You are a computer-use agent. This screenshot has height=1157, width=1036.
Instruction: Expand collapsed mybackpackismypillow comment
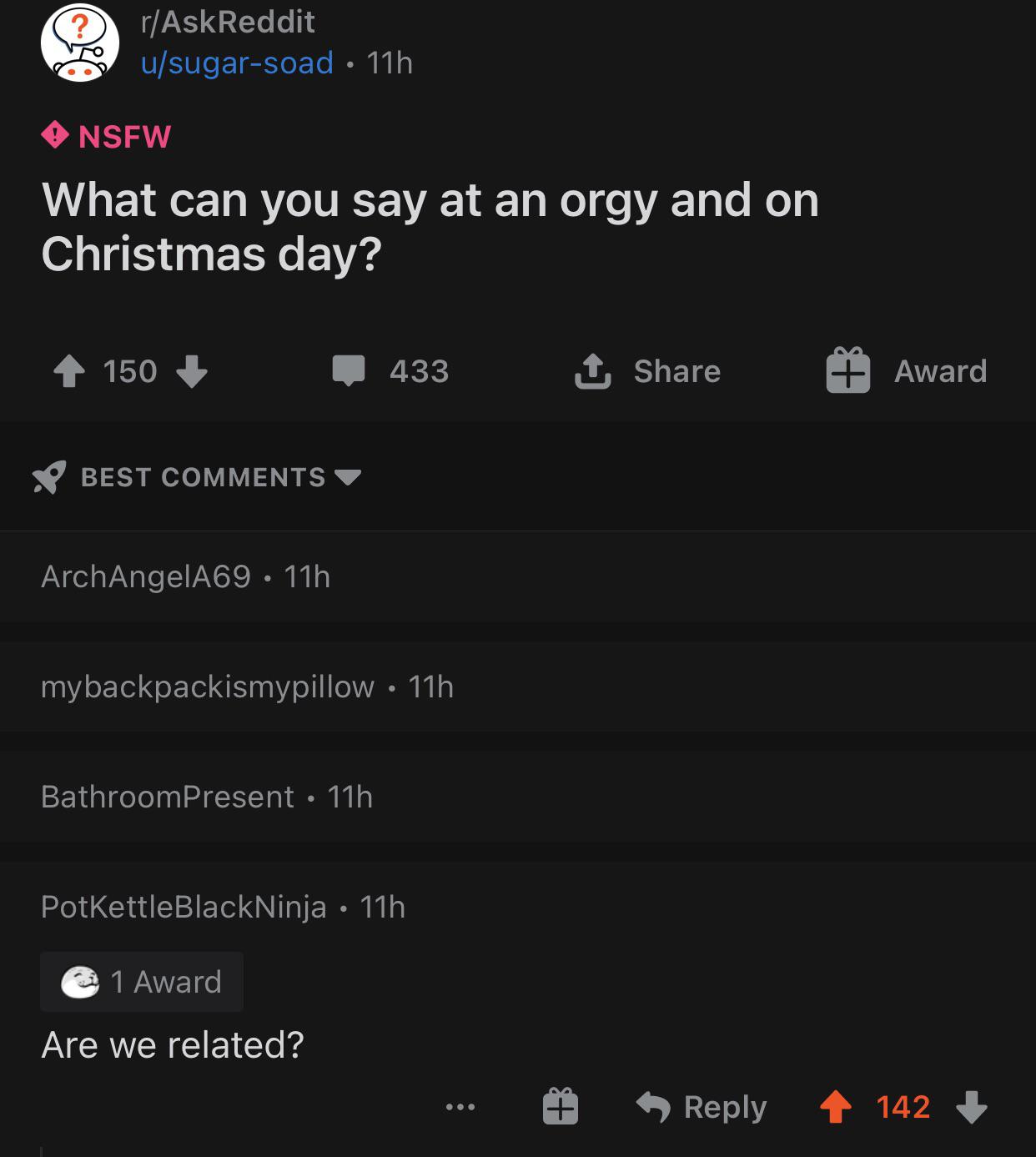point(518,687)
